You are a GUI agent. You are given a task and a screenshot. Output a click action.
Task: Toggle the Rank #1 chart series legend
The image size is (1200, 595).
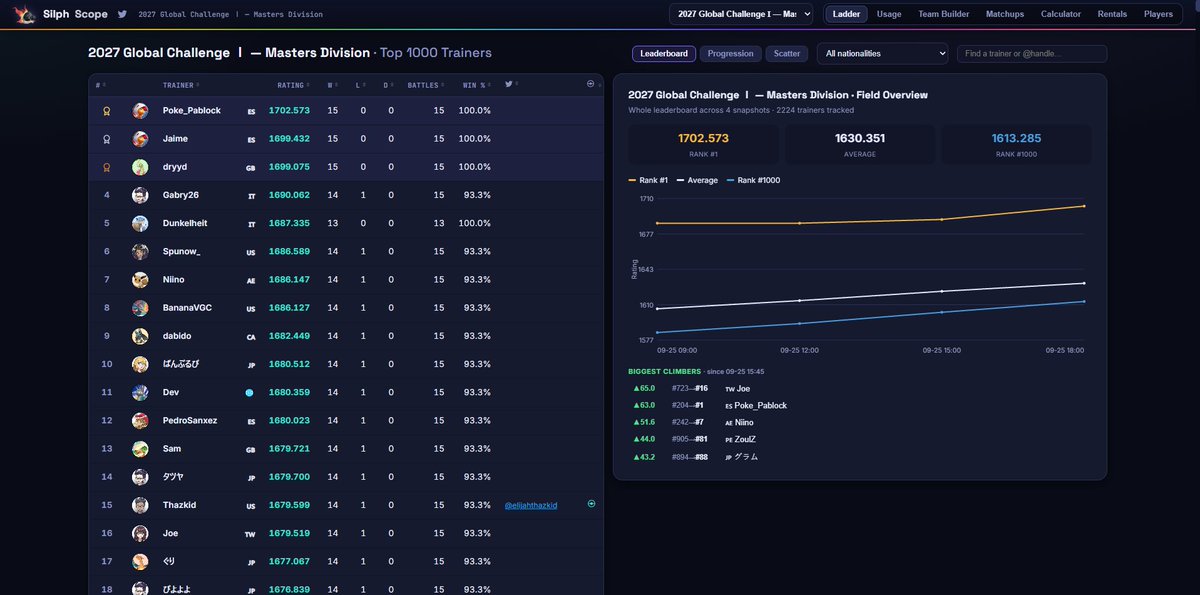pyautogui.click(x=649, y=180)
